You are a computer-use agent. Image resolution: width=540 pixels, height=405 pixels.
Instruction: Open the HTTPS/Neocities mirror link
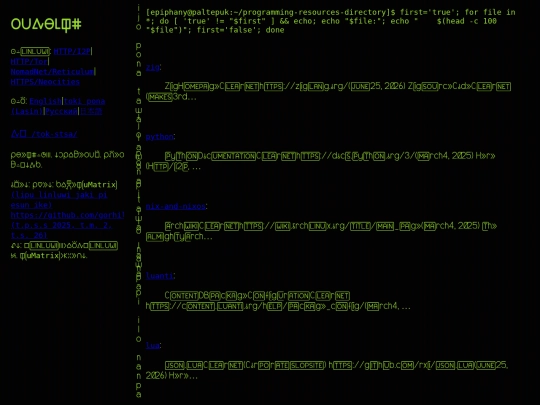point(45,82)
